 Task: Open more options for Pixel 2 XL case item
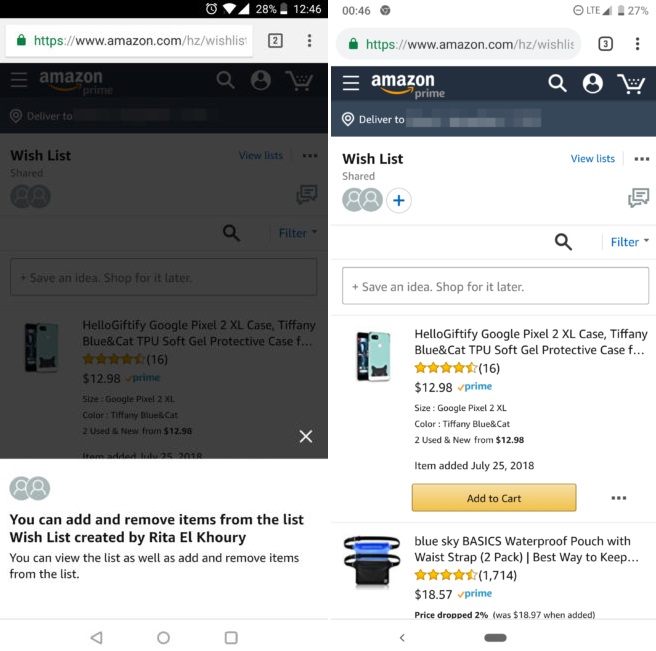tap(618, 498)
